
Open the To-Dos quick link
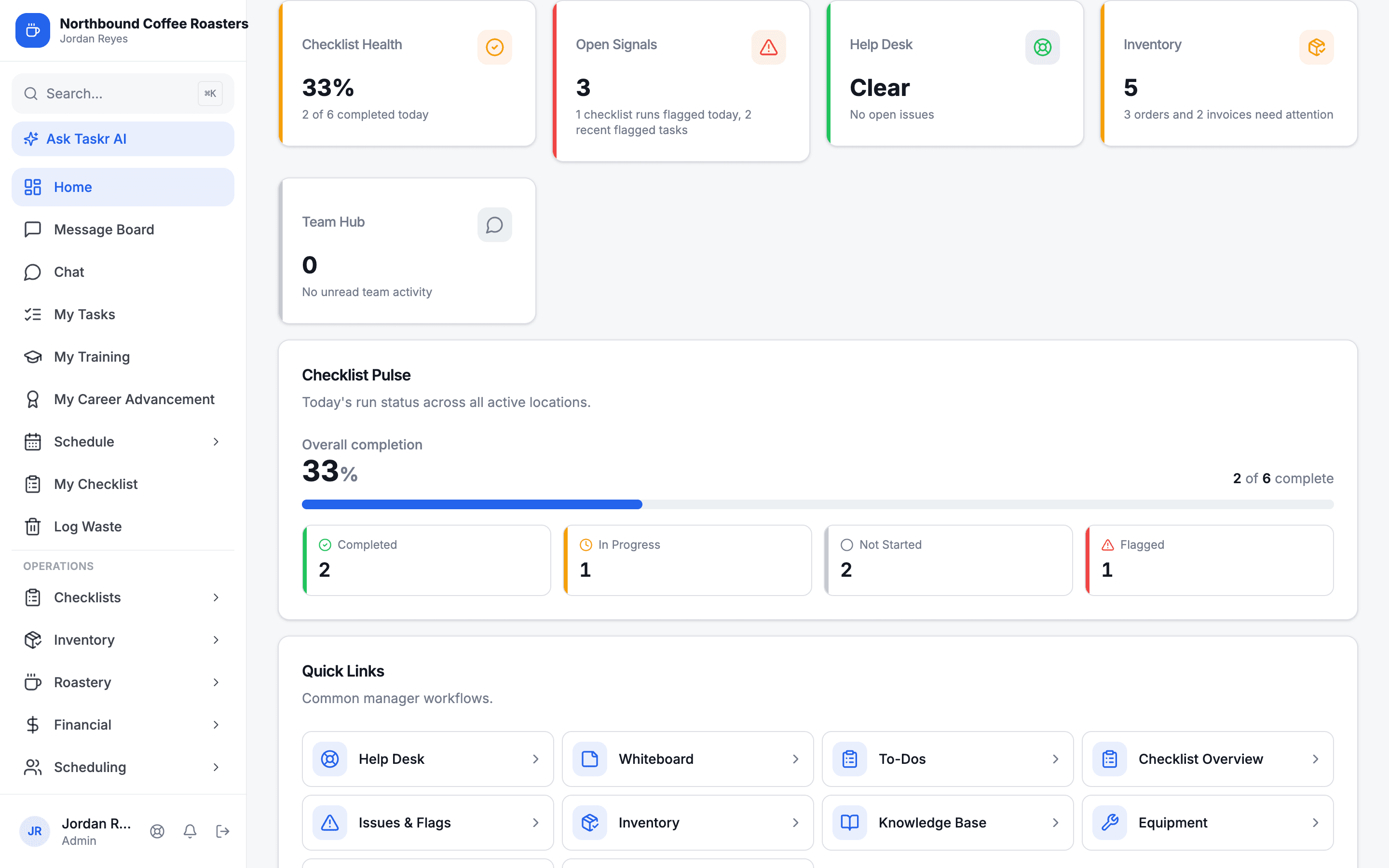tap(947, 759)
